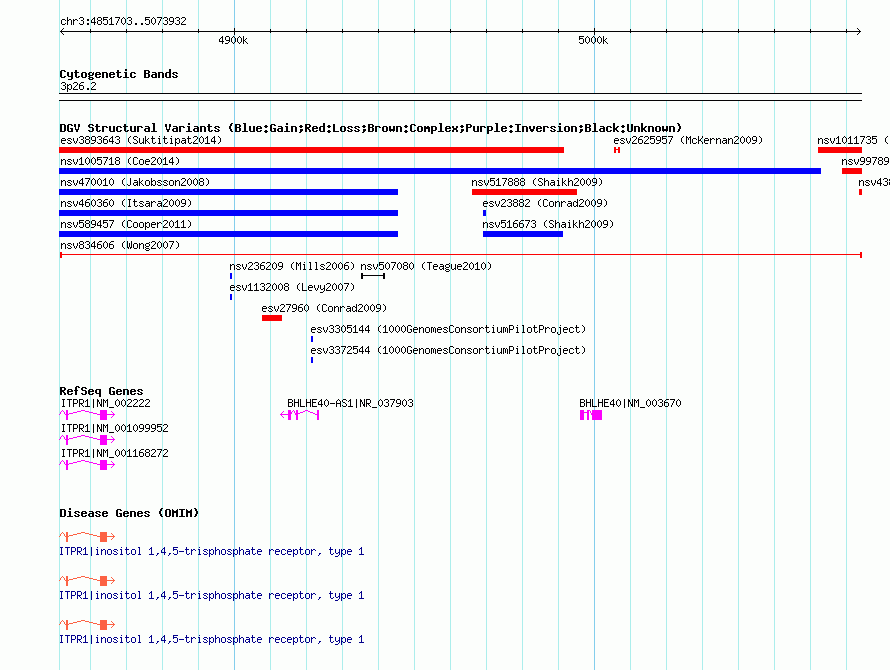Click the nsv517888 (Shaikh2009) label
890x670 pixels.
[x=537, y=182]
